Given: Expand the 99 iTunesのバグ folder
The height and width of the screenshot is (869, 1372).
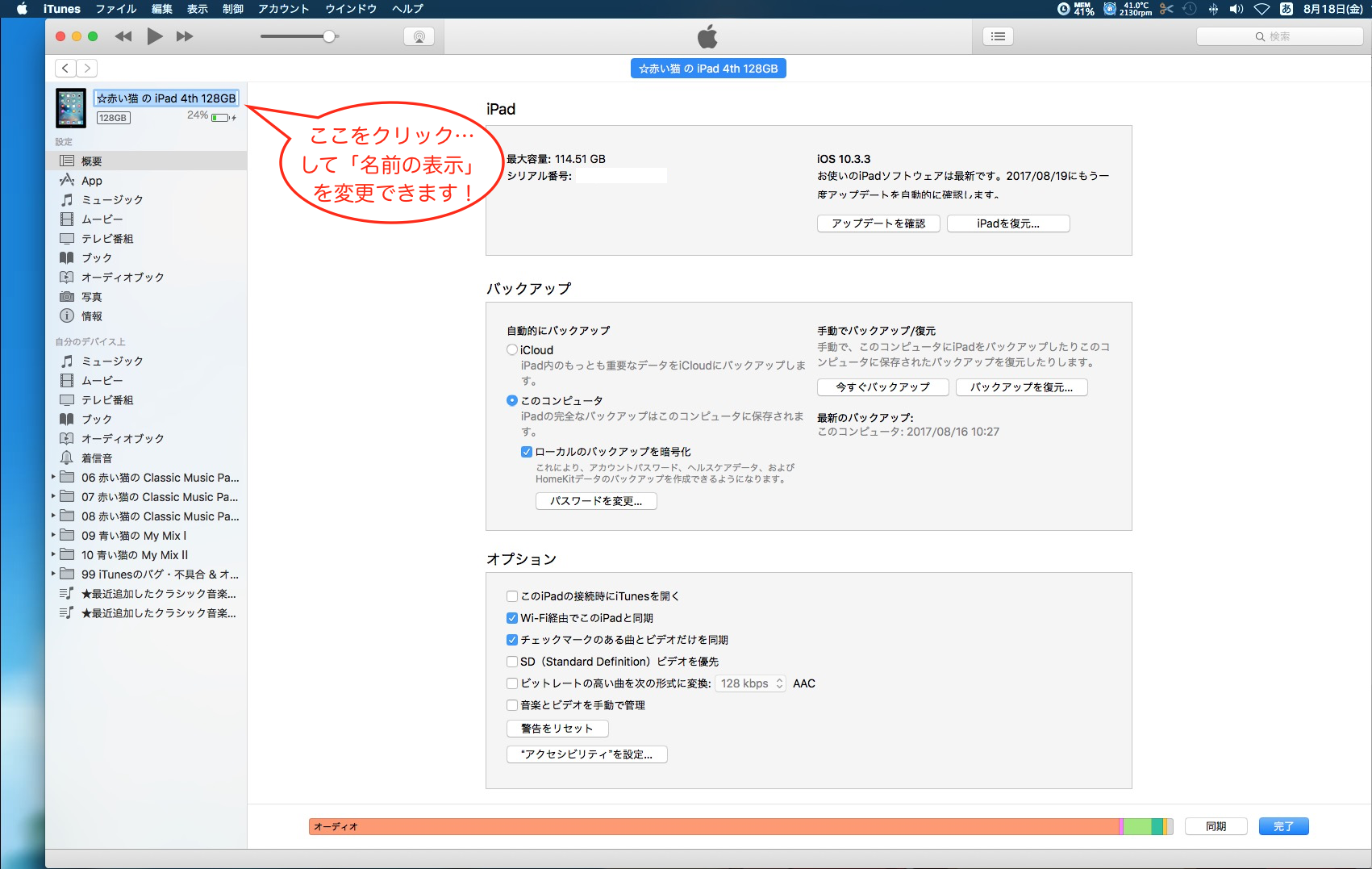Looking at the screenshot, I should [x=53, y=574].
